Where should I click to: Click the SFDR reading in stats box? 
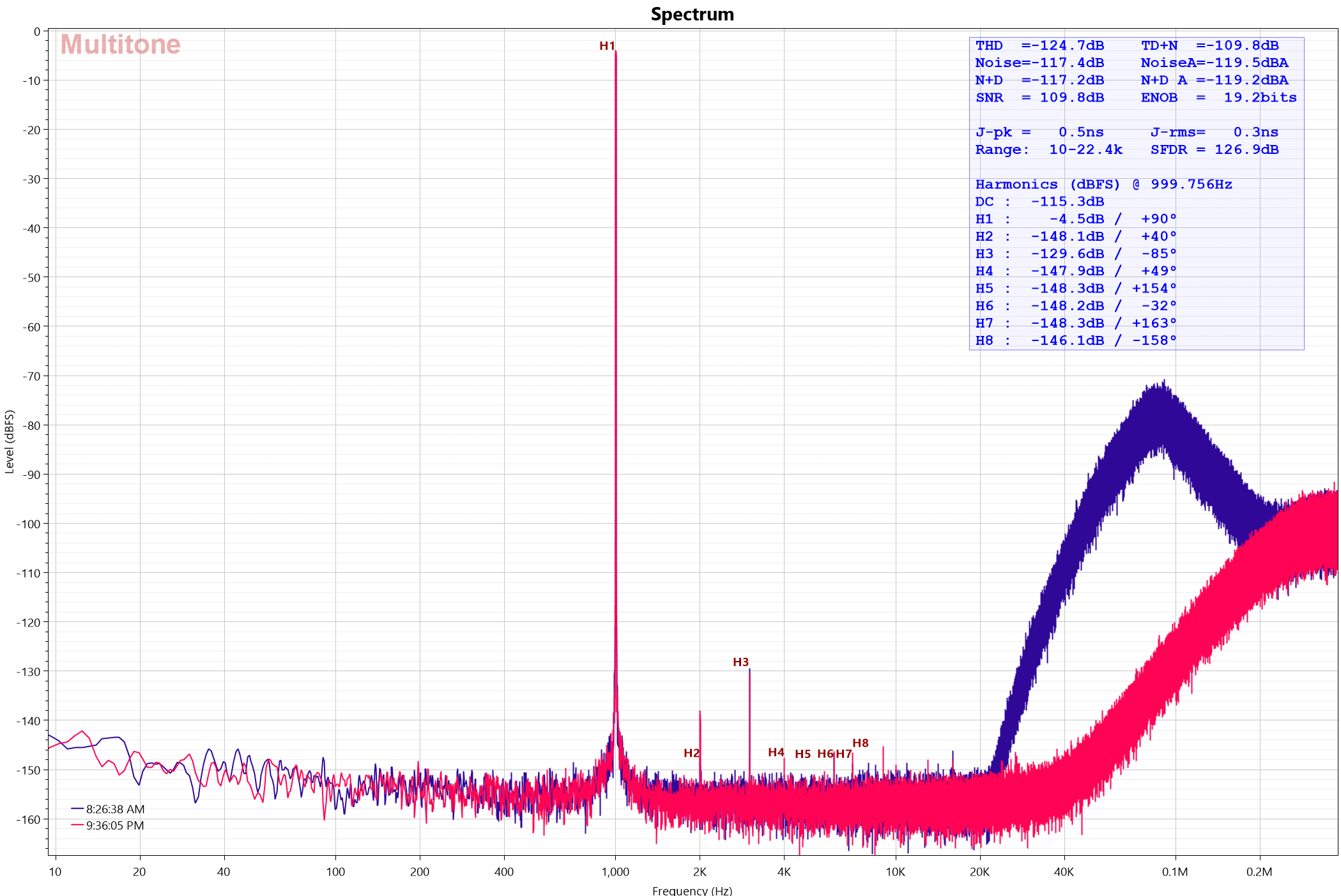[x=1214, y=150]
